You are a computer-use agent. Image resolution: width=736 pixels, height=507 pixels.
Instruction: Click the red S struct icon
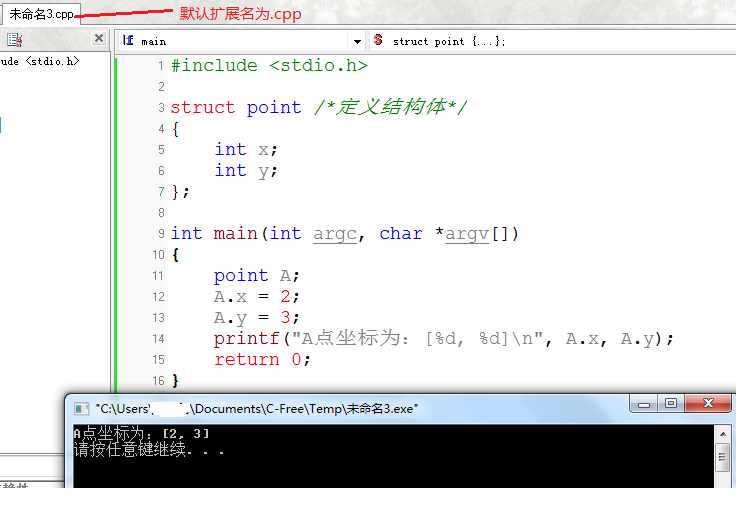[378, 40]
